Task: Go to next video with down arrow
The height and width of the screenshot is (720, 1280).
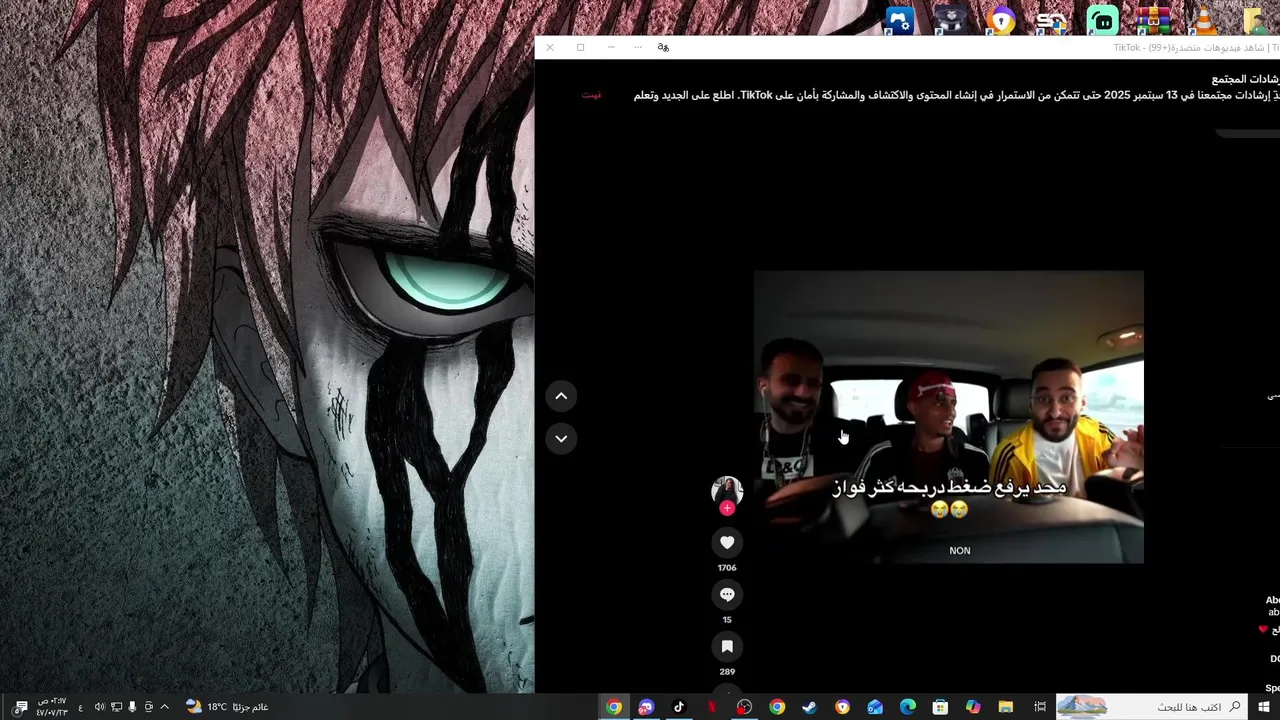Action: point(561,438)
